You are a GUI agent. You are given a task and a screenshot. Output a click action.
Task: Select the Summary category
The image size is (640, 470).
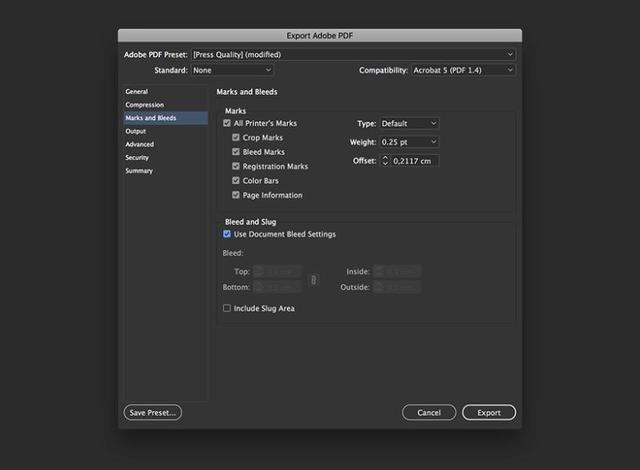tap(166, 171)
